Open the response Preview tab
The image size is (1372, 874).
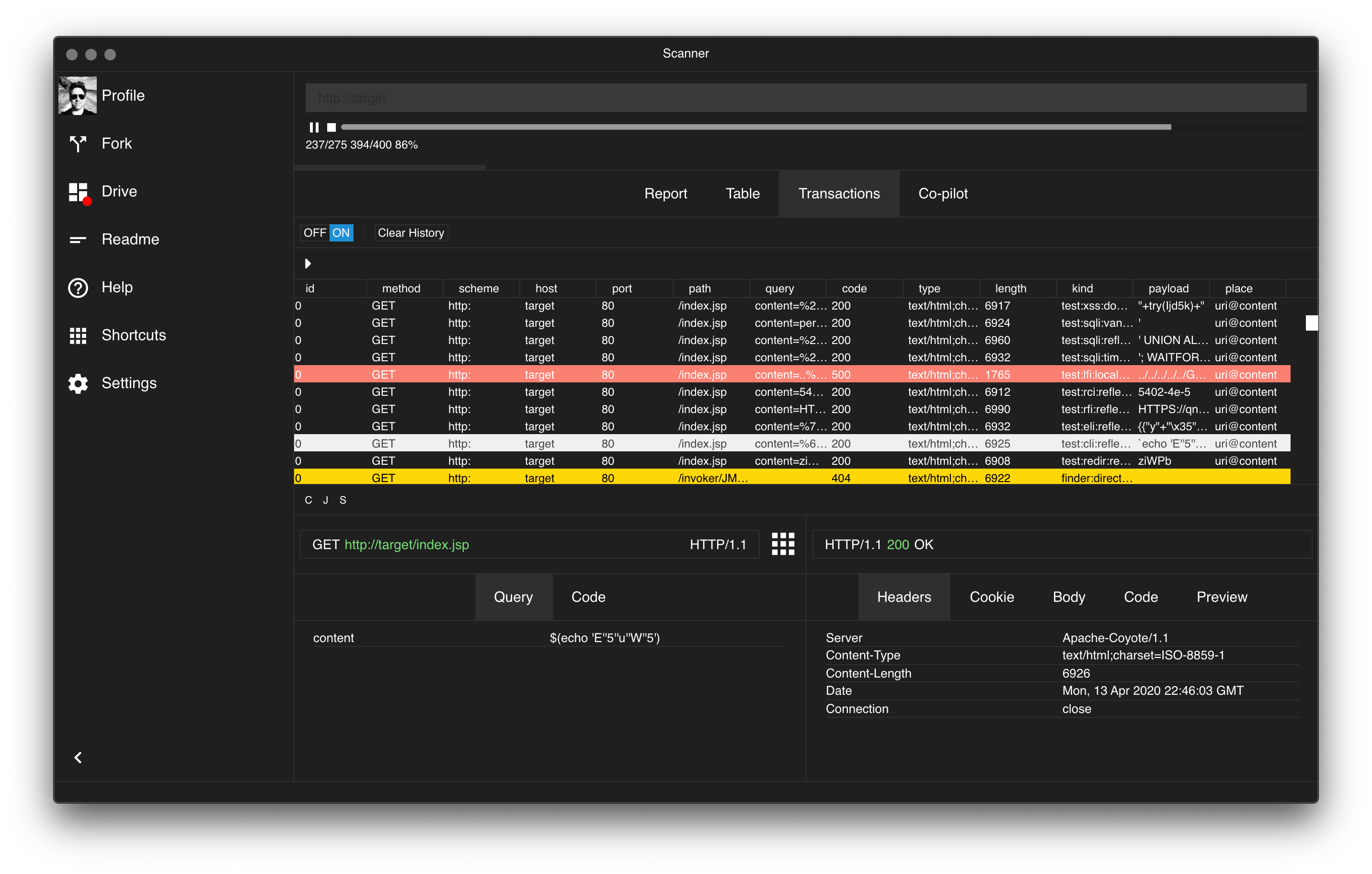pos(1221,597)
